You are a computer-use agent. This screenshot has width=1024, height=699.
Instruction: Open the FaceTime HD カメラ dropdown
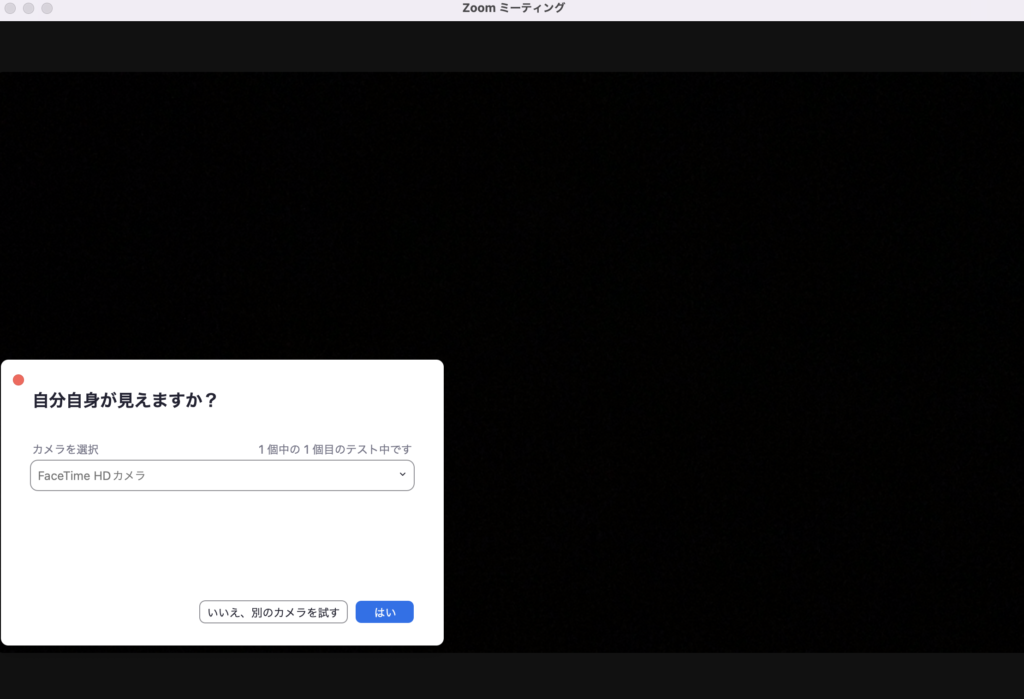point(222,476)
